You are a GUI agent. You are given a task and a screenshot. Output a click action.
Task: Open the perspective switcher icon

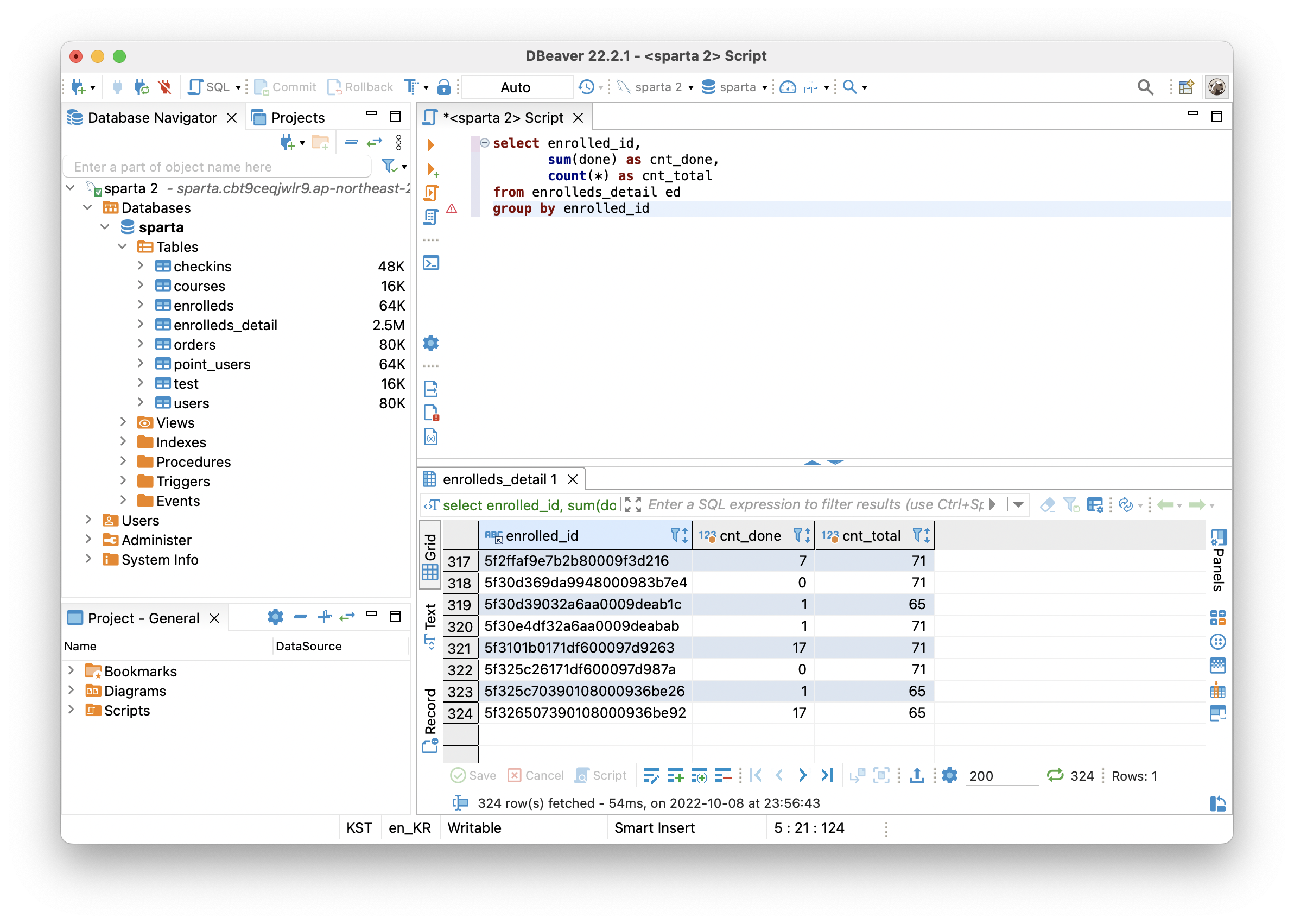[x=1186, y=87]
